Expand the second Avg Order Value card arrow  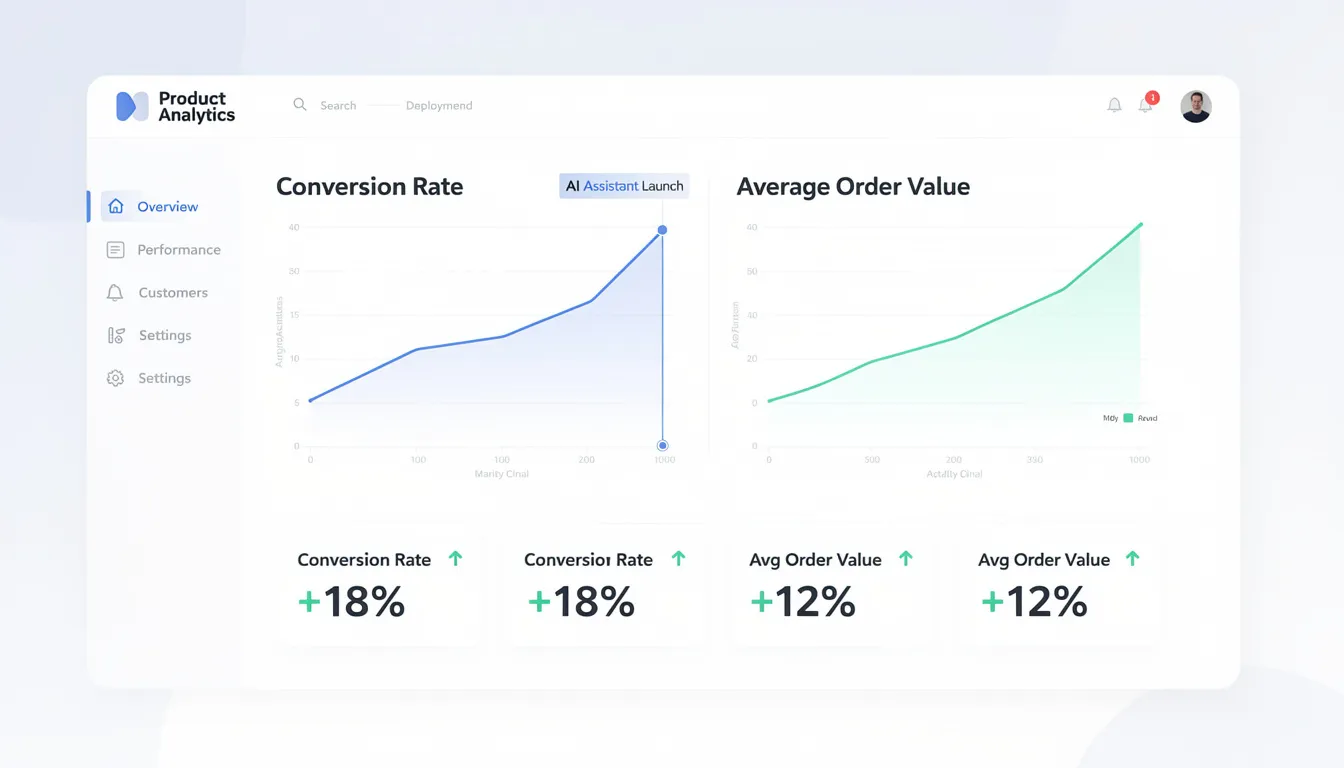click(1131, 559)
